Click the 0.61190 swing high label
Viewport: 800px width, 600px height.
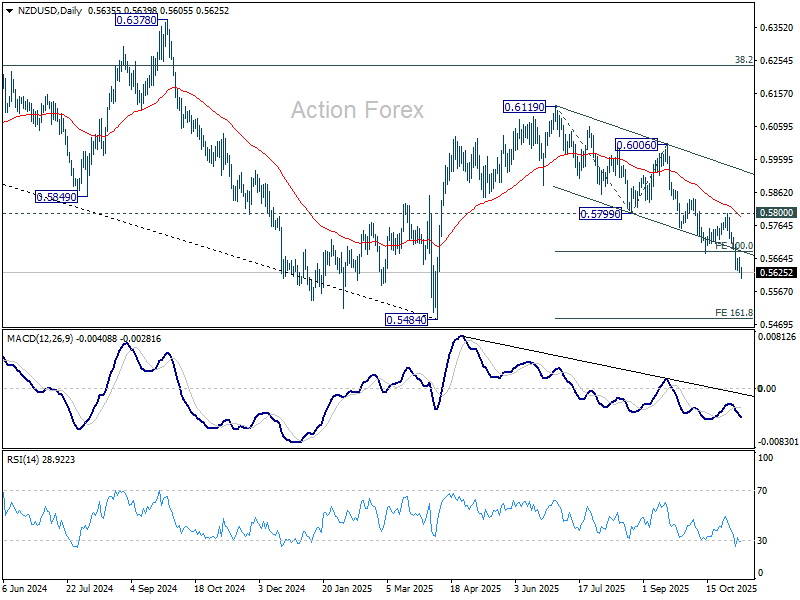point(524,107)
